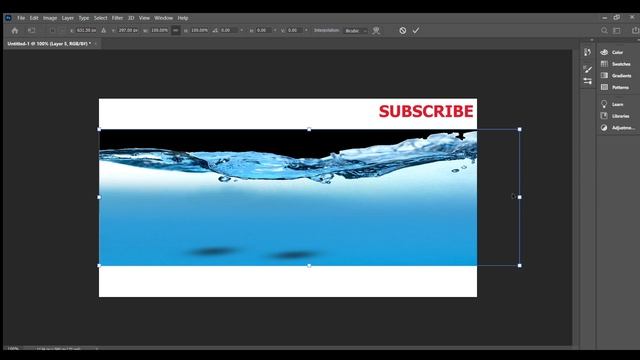This screenshot has width=640, height=360.
Task: Open the Layer menu
Action: (68, 18)
